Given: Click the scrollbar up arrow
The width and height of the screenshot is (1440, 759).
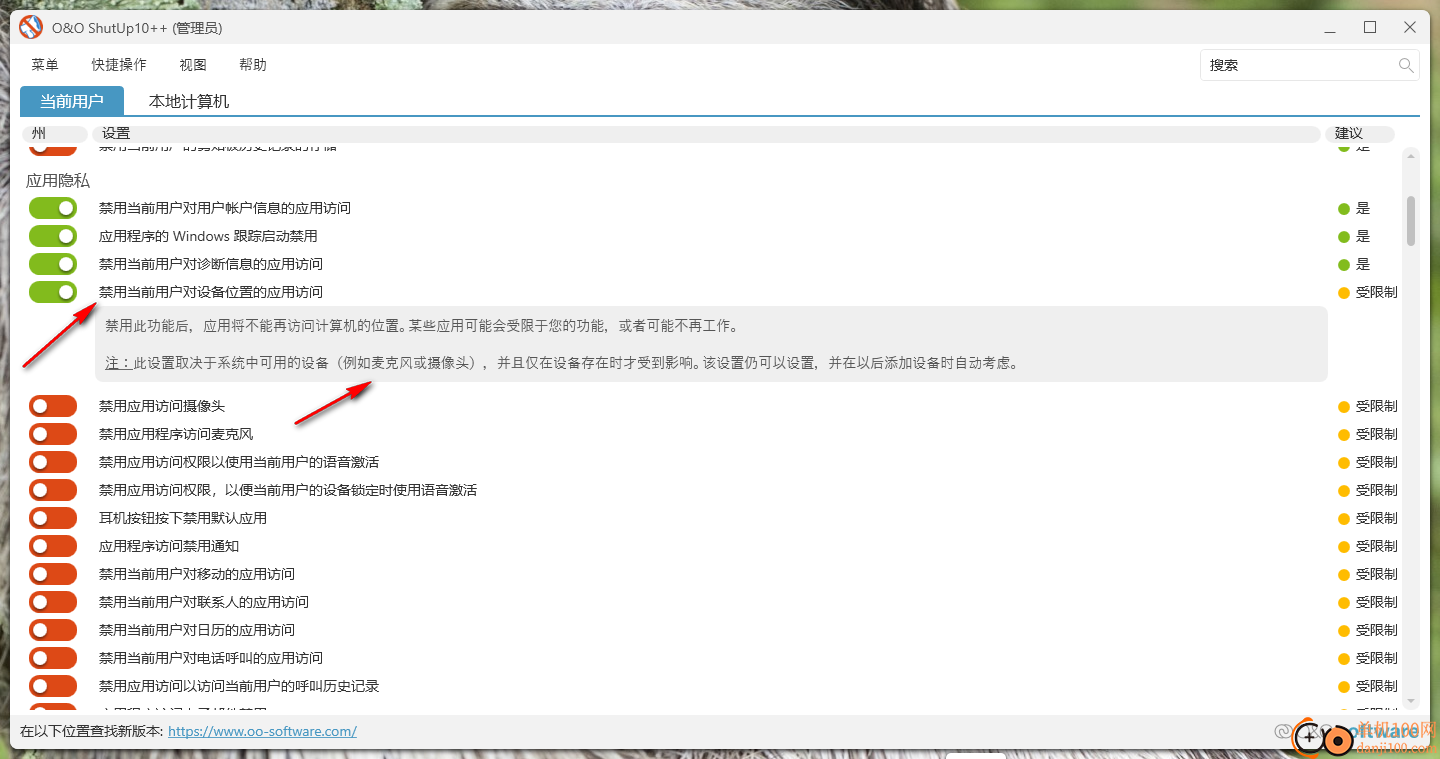Looking at the screenshot, I should point(1411,156).
